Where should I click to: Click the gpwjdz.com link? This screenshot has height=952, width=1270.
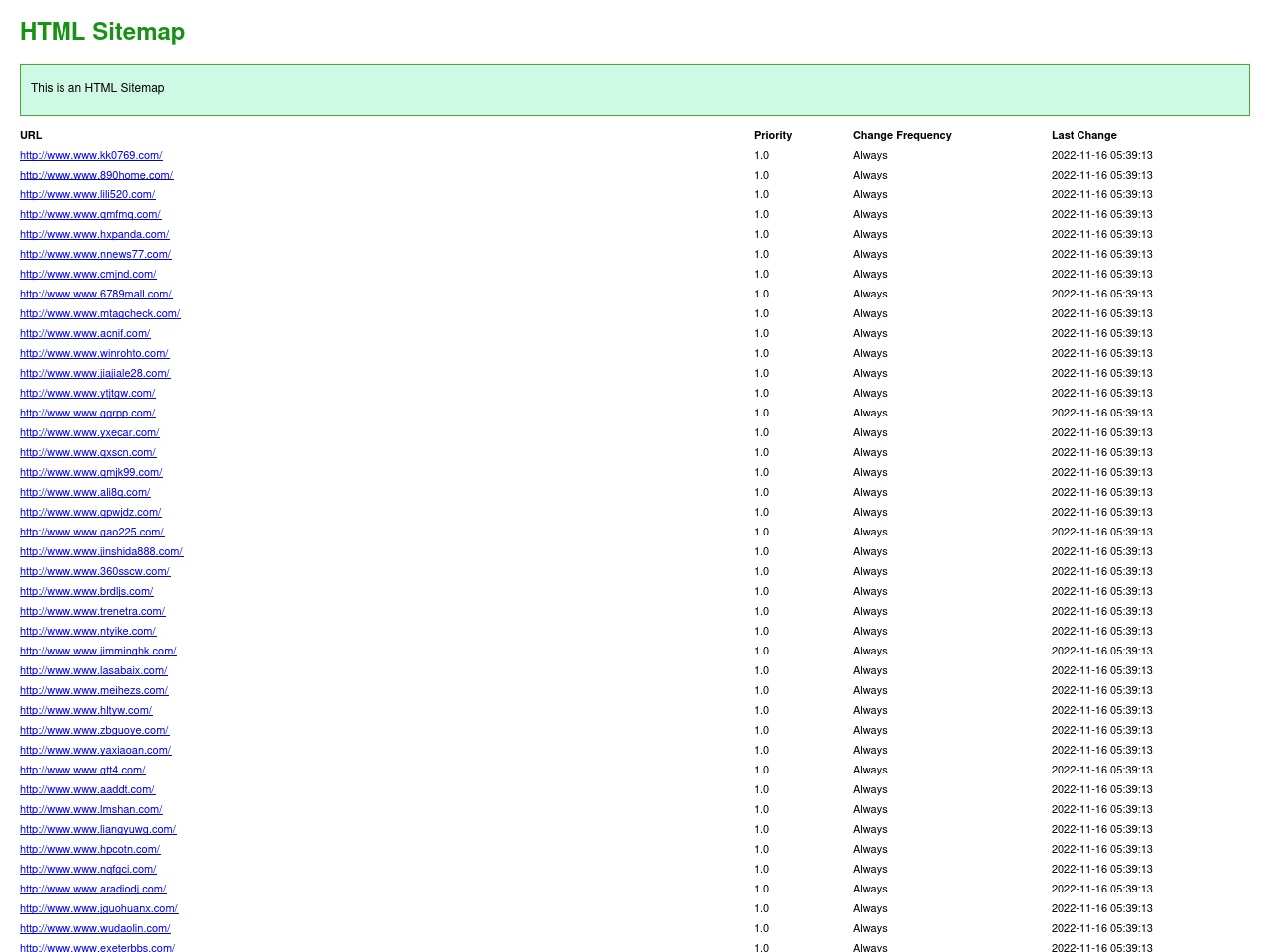90,512
